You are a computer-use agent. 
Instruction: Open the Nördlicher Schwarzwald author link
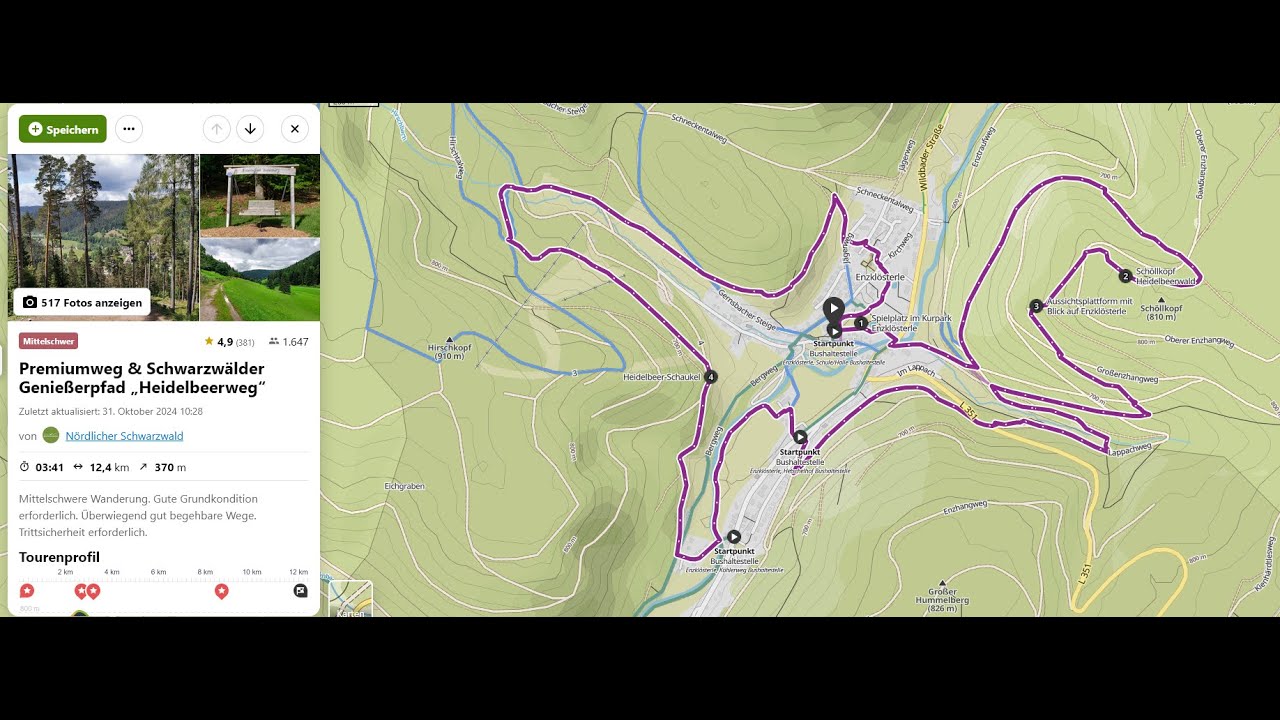(124, 436)
